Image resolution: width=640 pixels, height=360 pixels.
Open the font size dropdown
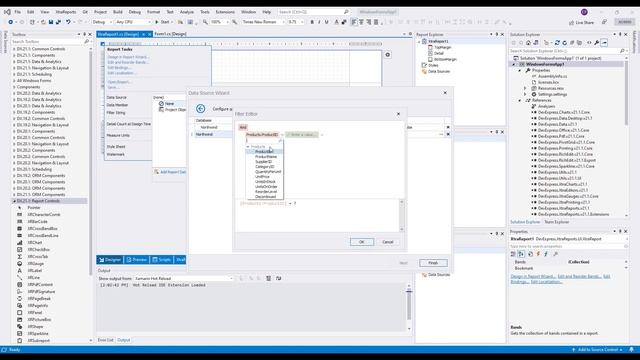point(296,22)
